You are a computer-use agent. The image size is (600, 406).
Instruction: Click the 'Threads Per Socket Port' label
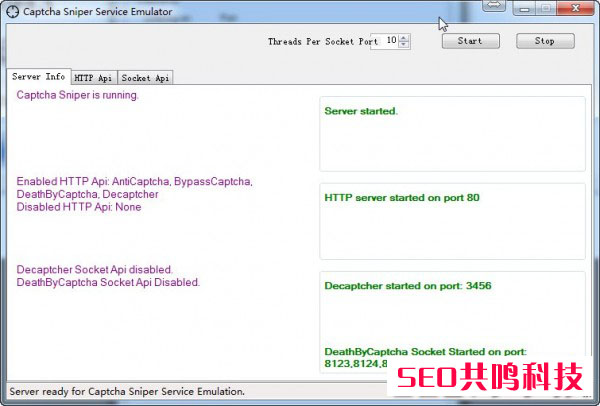pos(323,41)
